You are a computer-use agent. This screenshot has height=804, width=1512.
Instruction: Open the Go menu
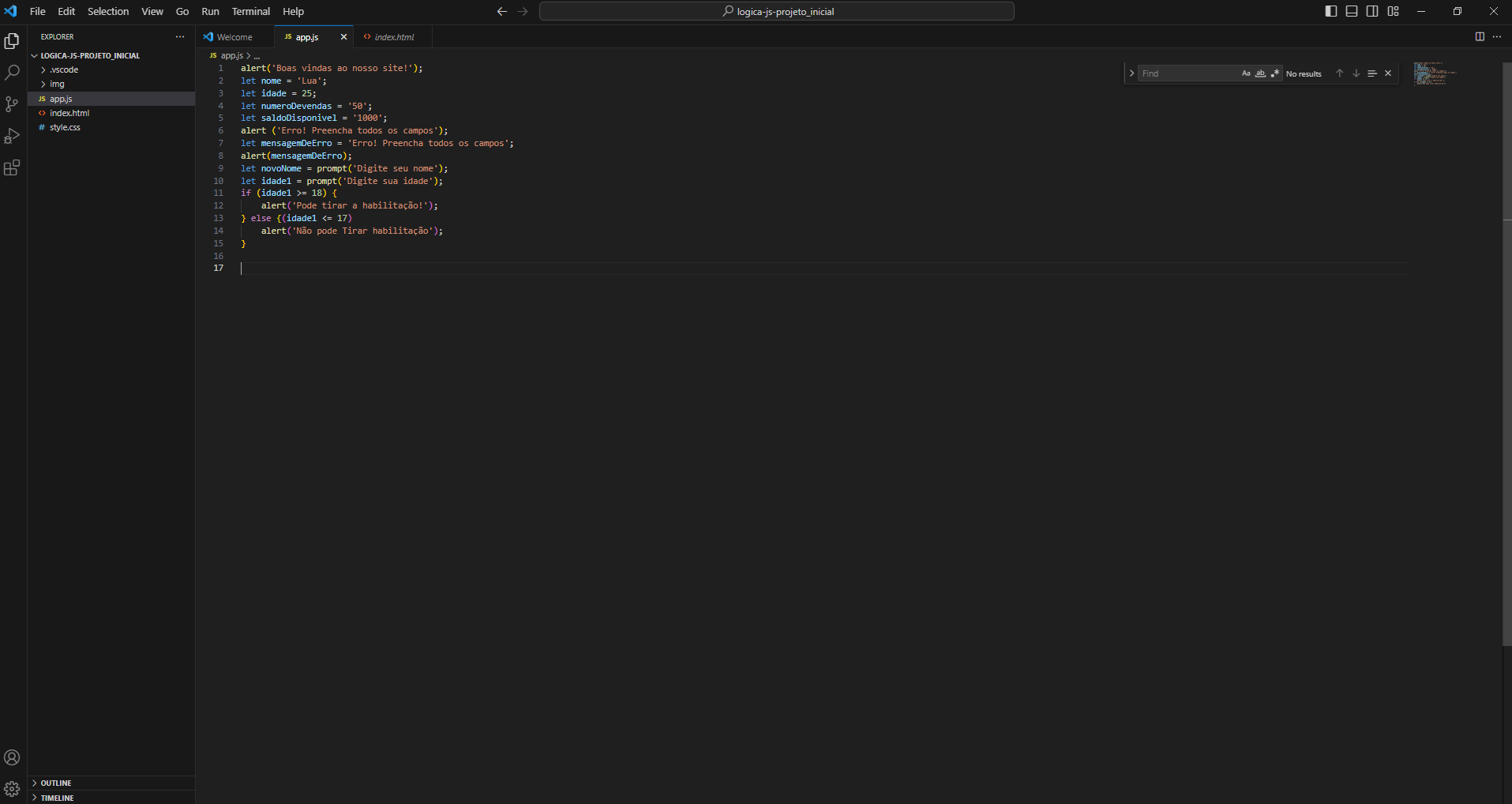pyautogui.click(x=182, y=11)
